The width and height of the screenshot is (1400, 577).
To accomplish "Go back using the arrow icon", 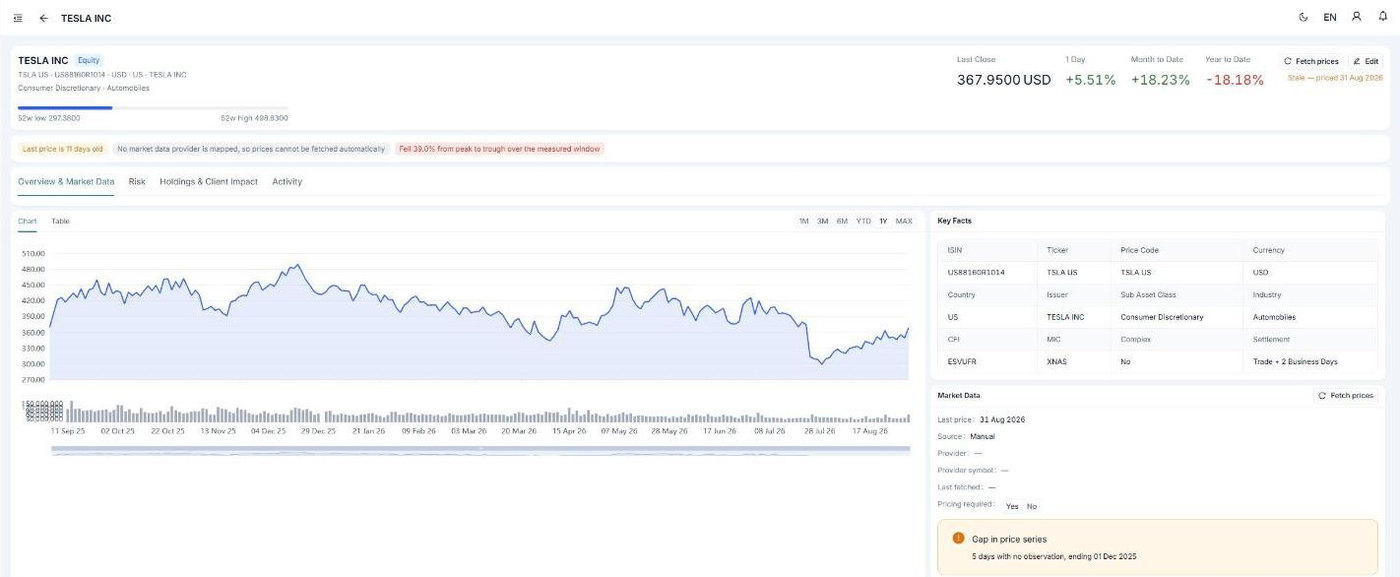I will point(44,18).
